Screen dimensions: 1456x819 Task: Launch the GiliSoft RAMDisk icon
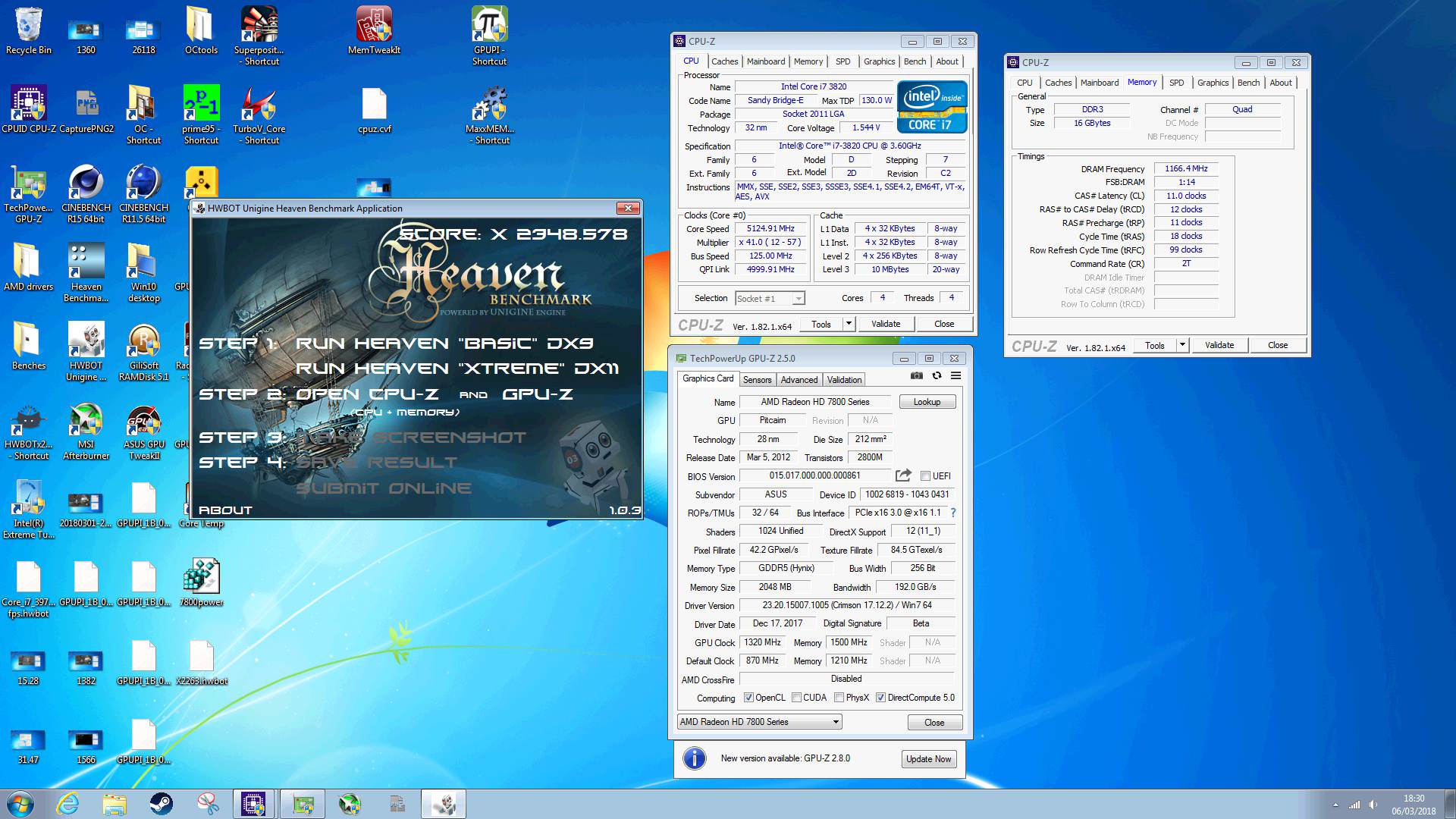pos(143,351)
